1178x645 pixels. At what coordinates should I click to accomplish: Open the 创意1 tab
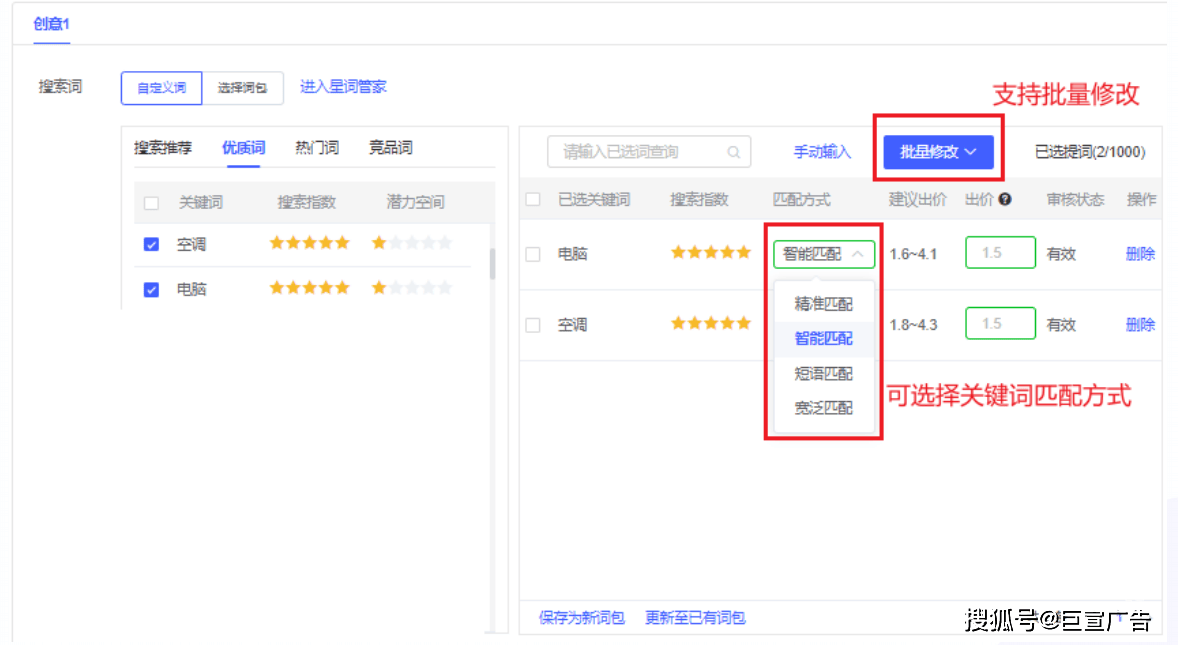pos(49,25)
